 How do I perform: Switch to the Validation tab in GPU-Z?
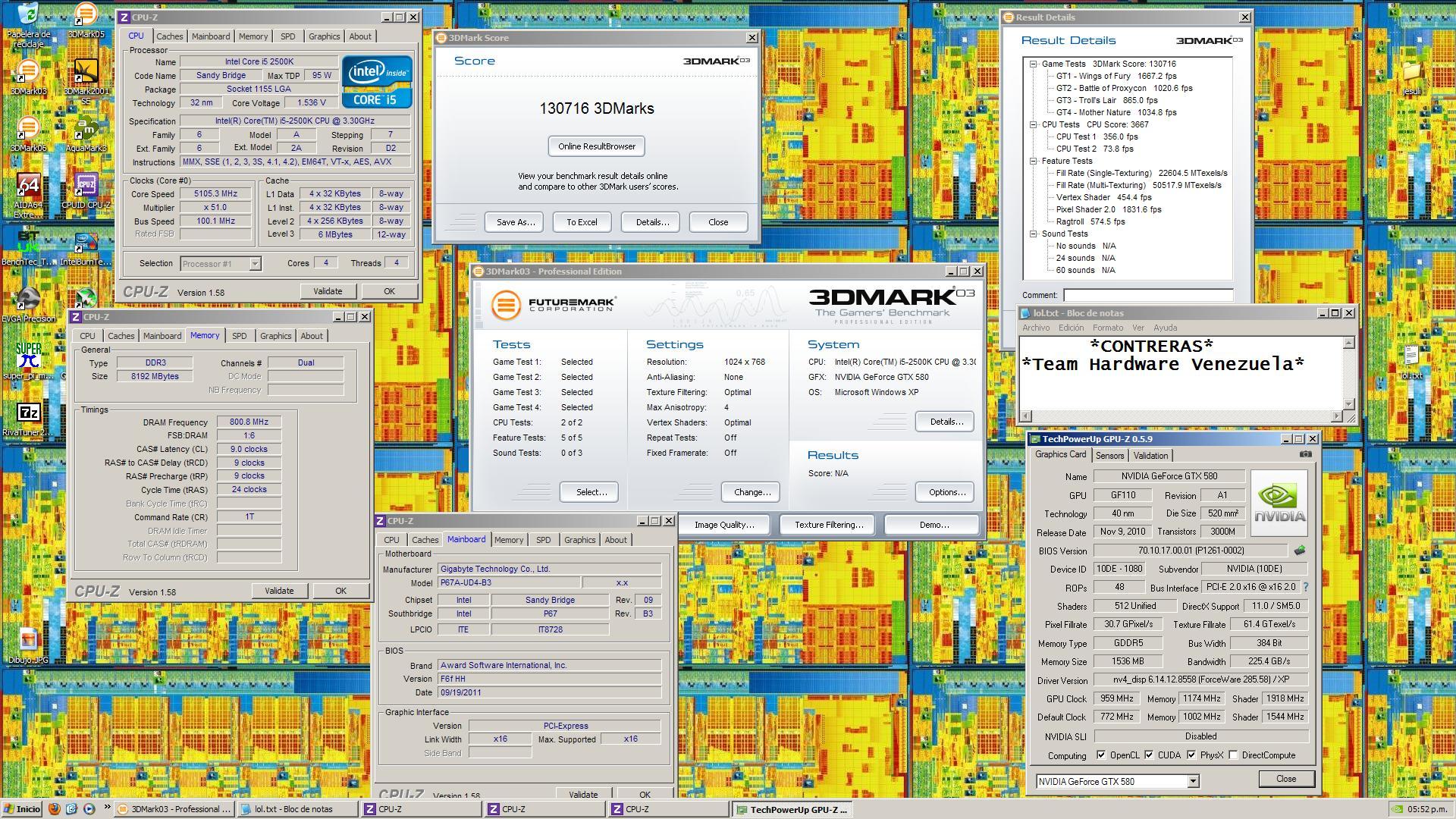(x=1150, y=456)
